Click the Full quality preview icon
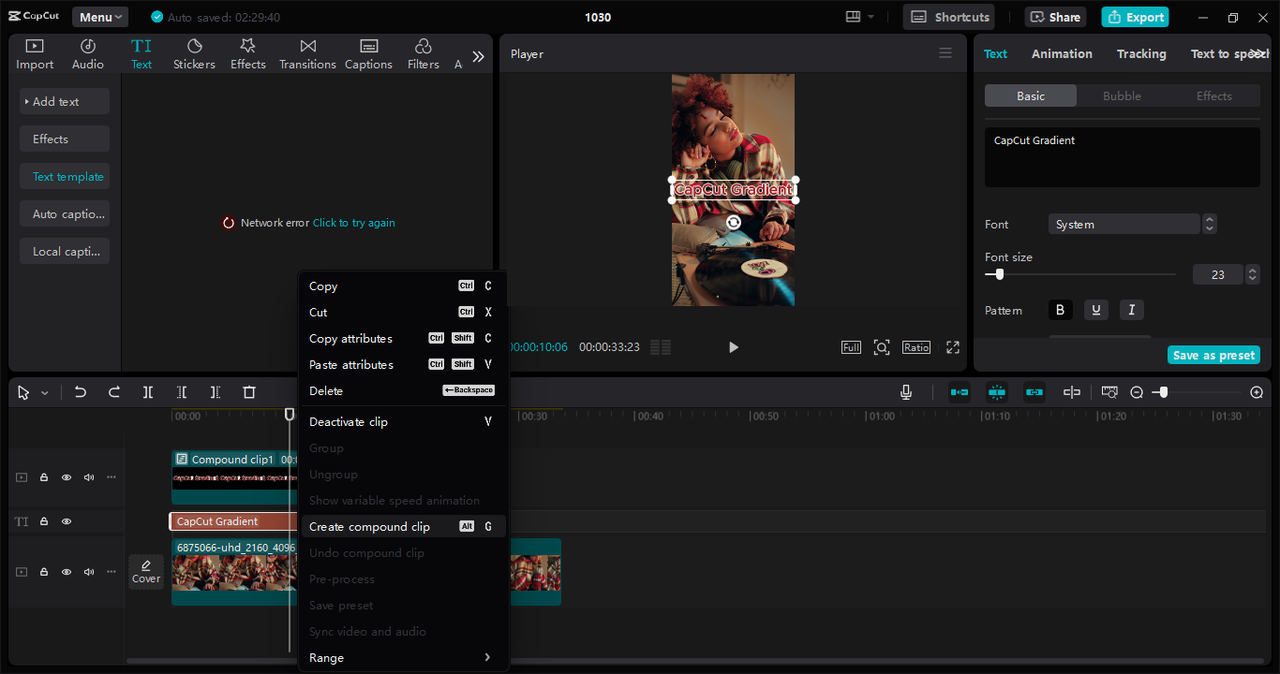The height and width of the screenshot is (674, 1280). pyautogui.click(x=851, y=347)
